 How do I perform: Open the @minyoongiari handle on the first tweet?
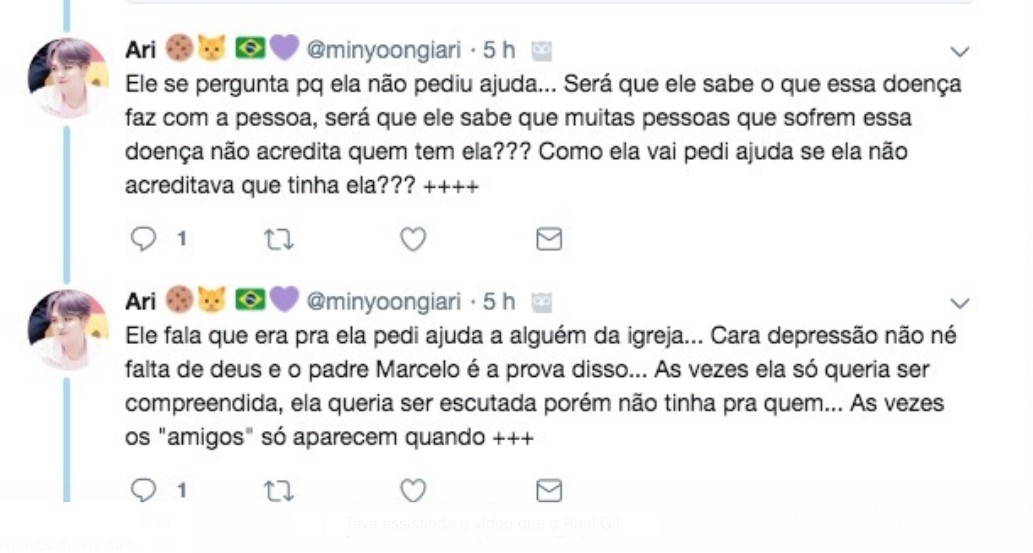coord(383,50)
